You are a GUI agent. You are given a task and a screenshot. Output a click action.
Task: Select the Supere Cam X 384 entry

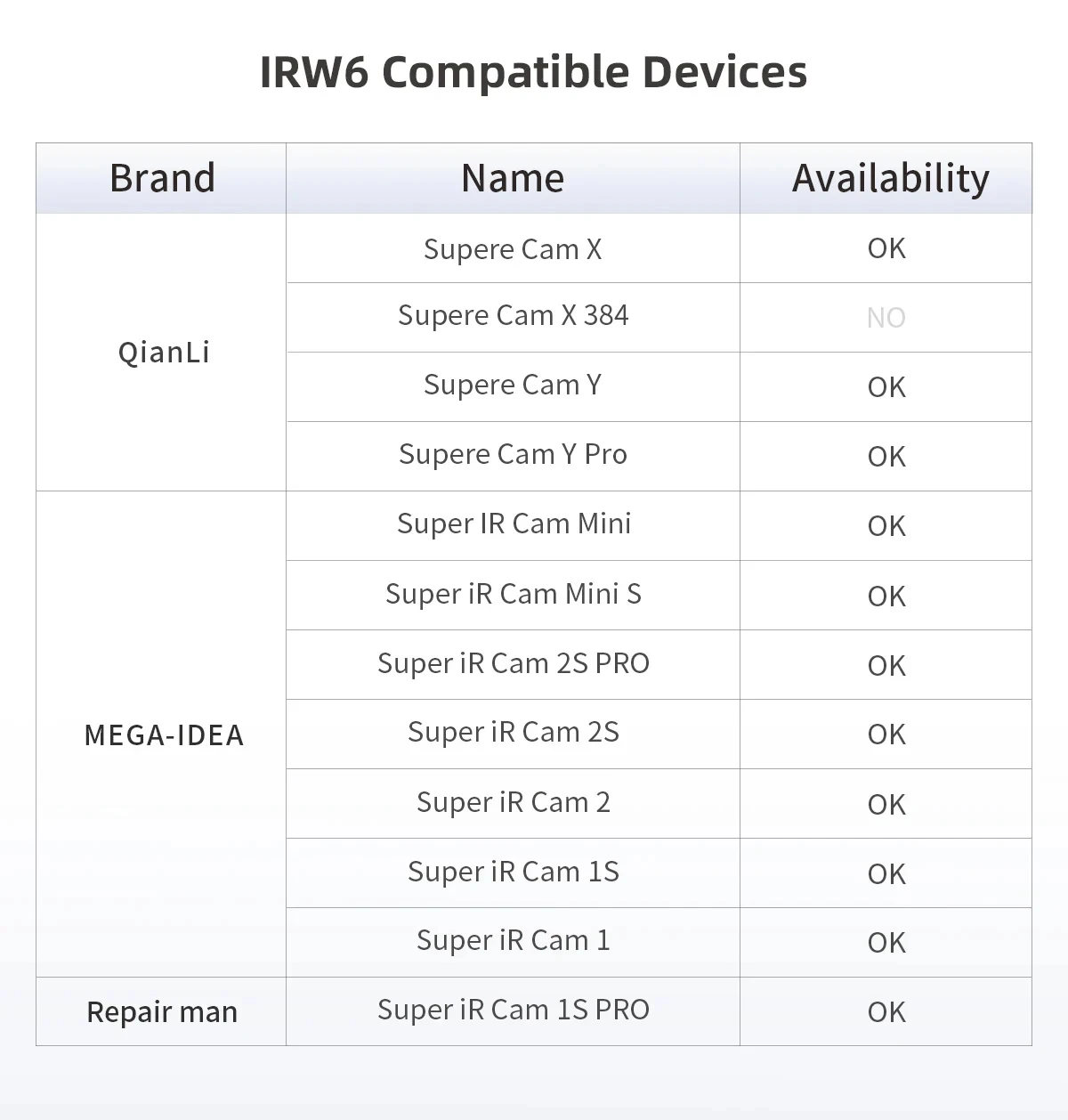click(513, 315)
